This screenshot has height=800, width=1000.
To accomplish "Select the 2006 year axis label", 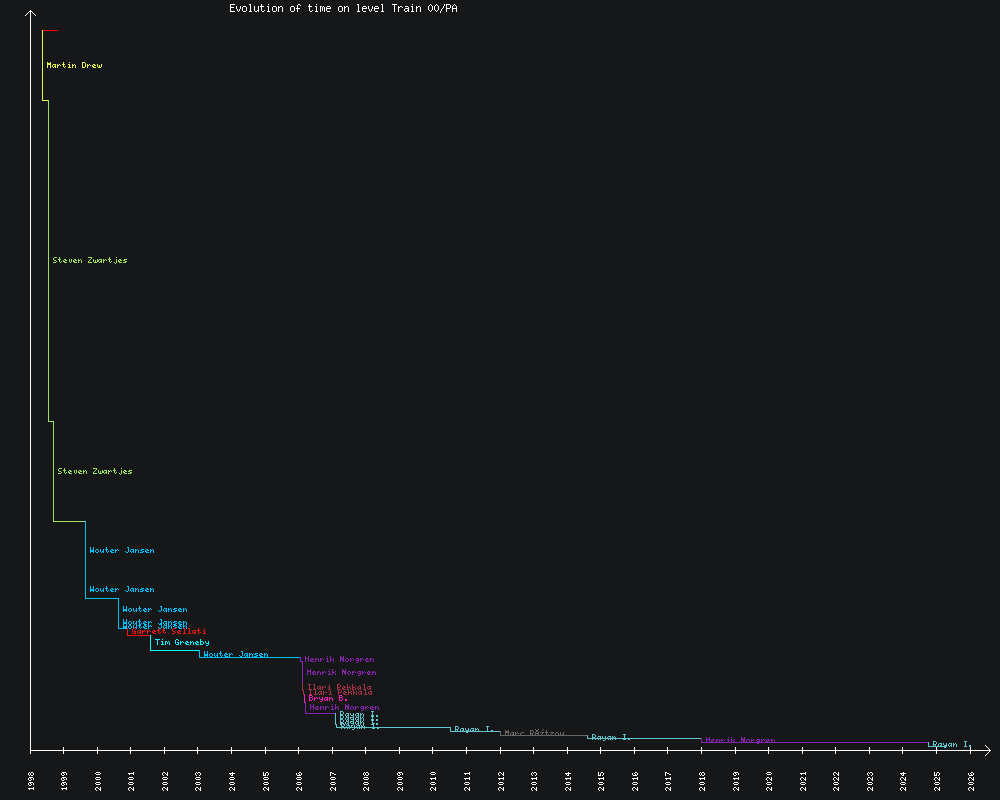I will 299,781.
